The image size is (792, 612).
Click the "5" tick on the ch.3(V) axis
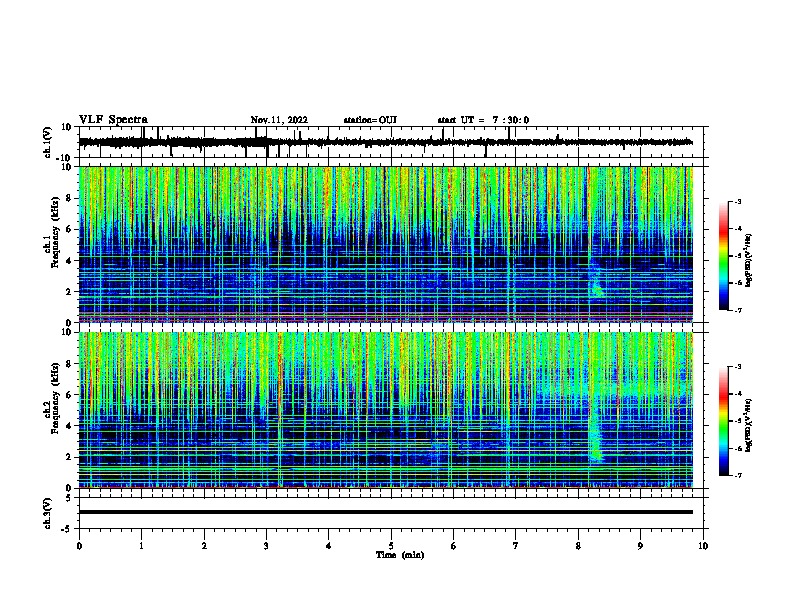pyautogui.click(x=69, y=498)
